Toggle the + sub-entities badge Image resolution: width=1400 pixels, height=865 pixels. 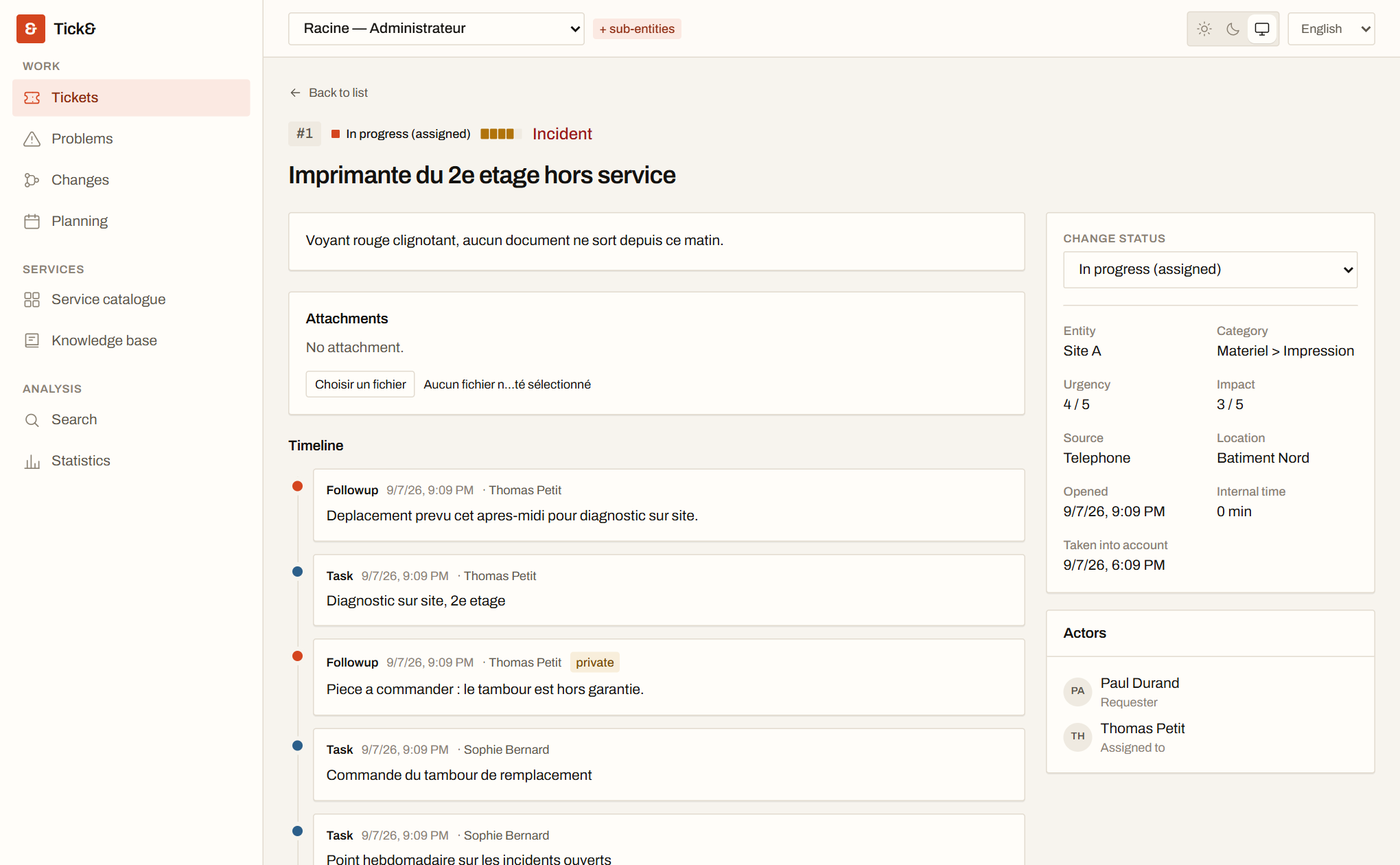click(637, 29)
